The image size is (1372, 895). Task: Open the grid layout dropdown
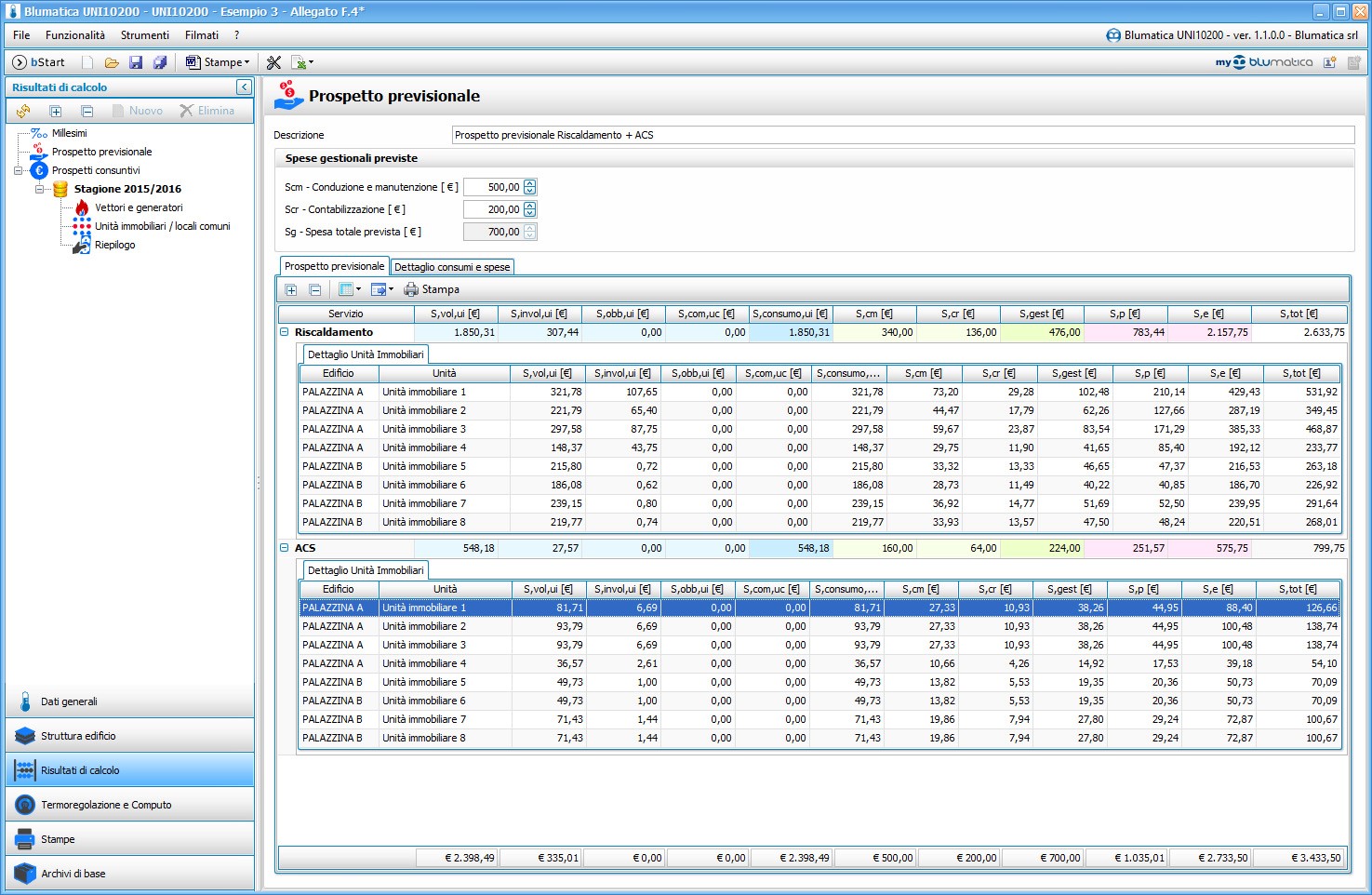tap(350, 289)
